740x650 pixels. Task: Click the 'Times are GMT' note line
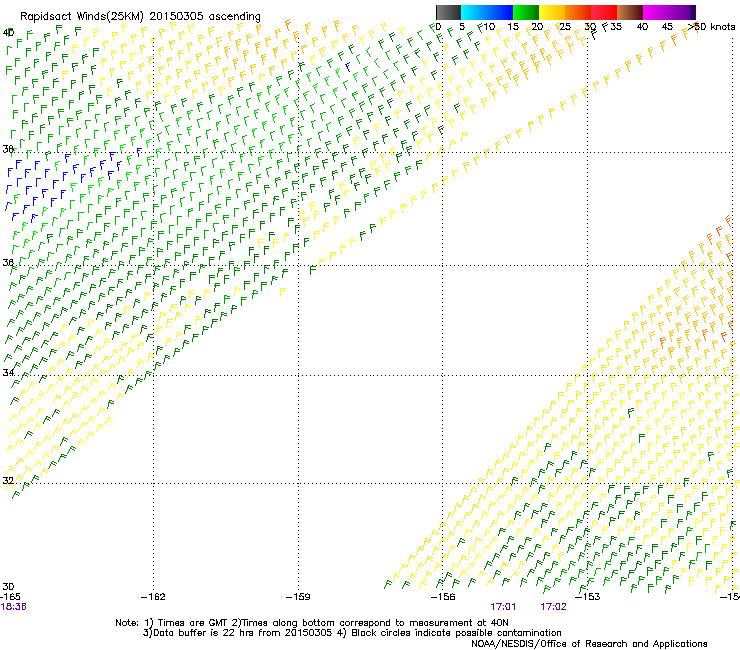coord(312,623)
